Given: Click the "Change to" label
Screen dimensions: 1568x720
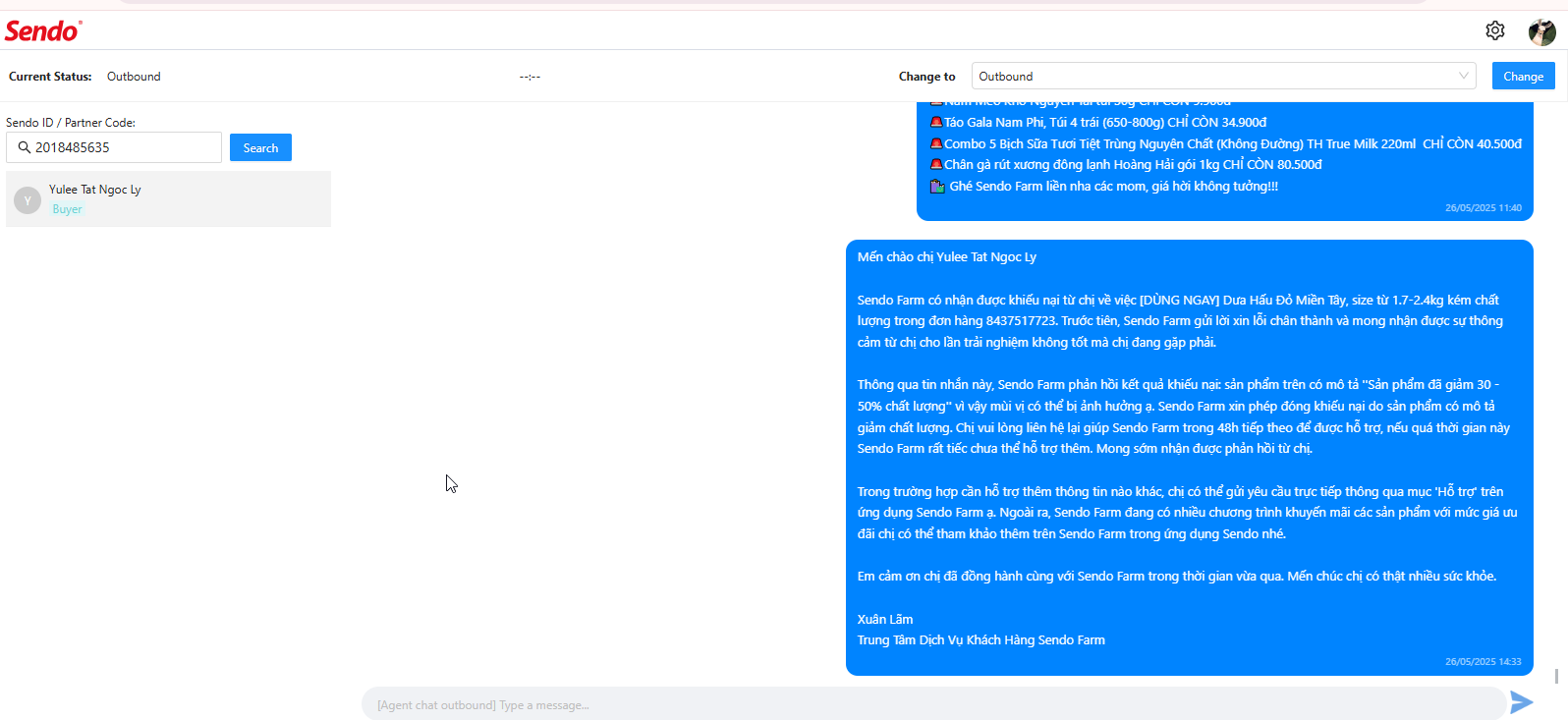Looking at the screenshot, I should [926, 76].
